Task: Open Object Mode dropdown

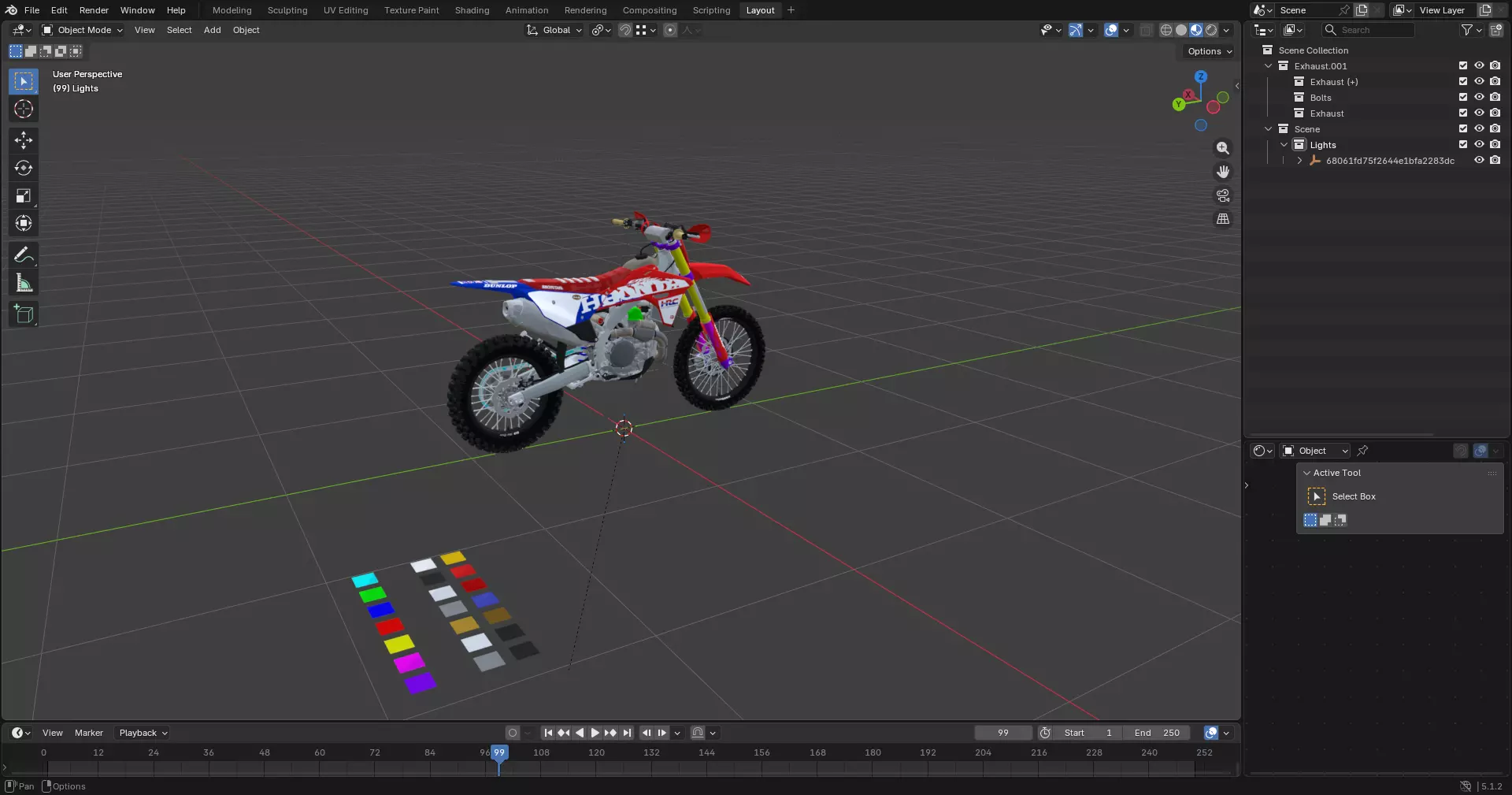Action: coord(83,30)
